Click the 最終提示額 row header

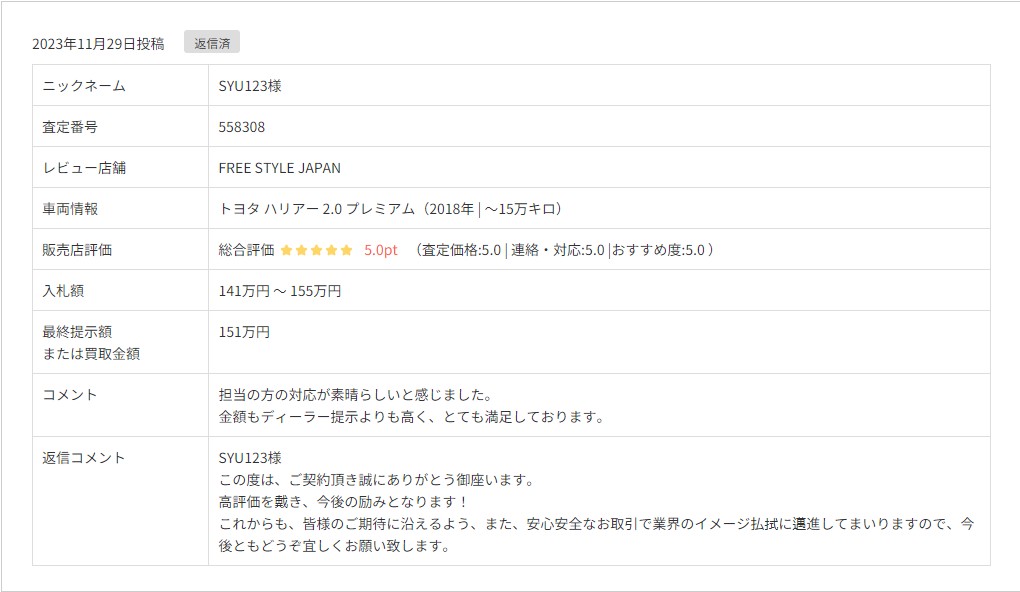(x=77, y=332)
